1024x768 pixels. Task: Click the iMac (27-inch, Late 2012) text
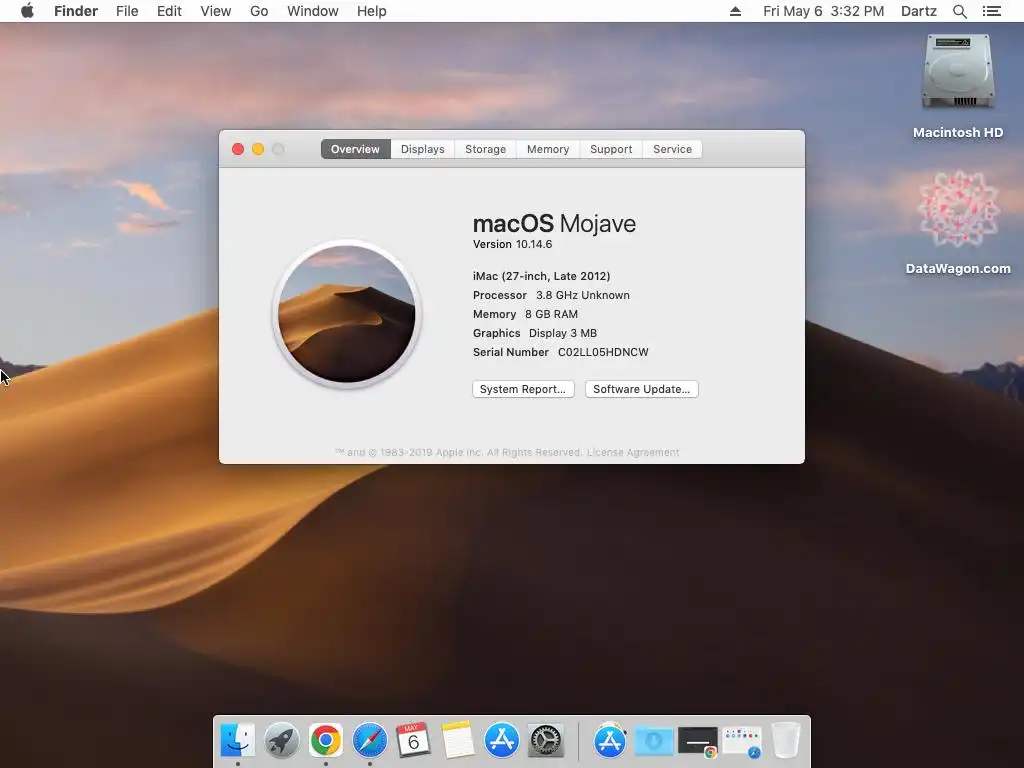pyautogui.click(x=541, y=276)
